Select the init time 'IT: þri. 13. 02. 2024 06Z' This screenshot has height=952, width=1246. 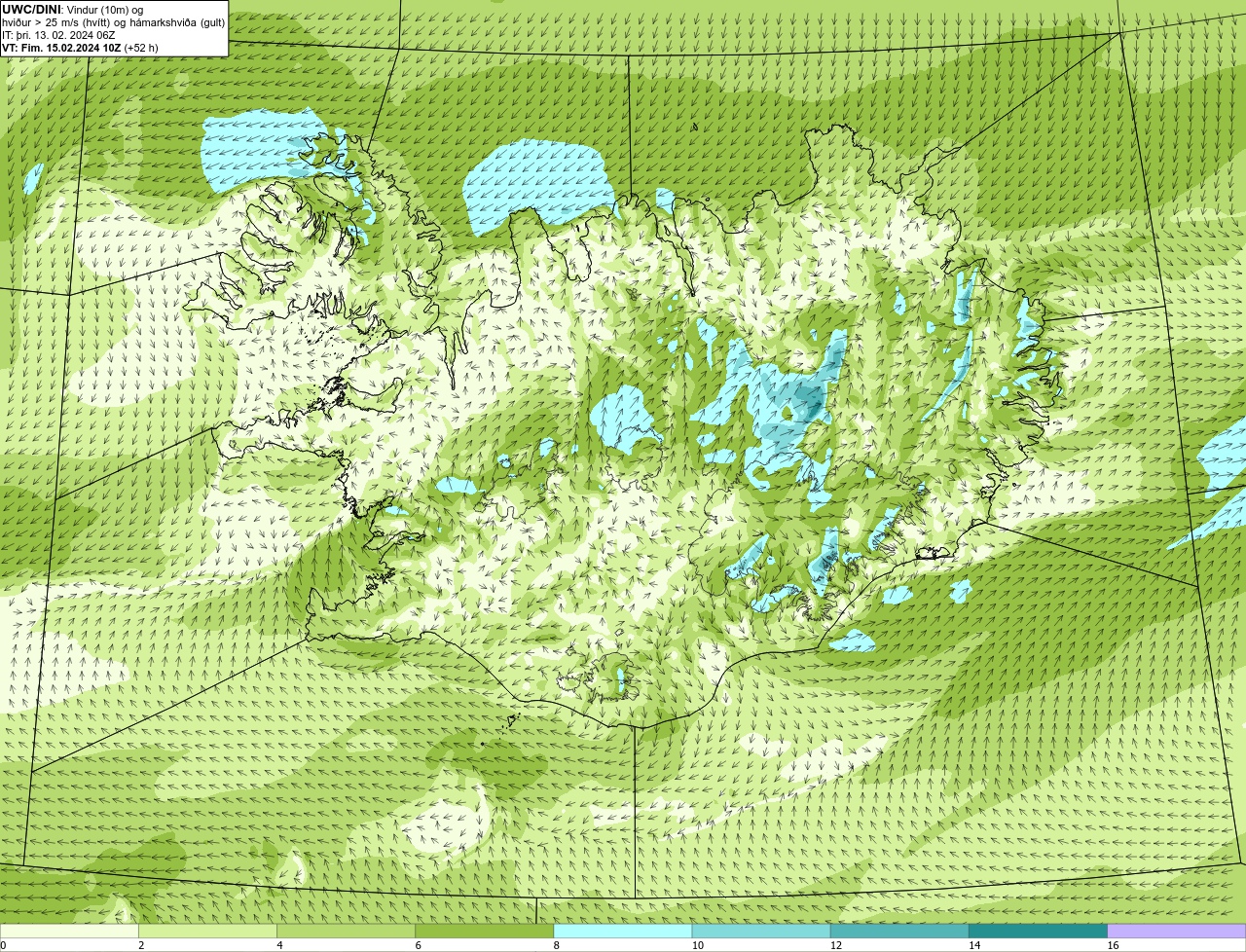[x=58, y=35]
